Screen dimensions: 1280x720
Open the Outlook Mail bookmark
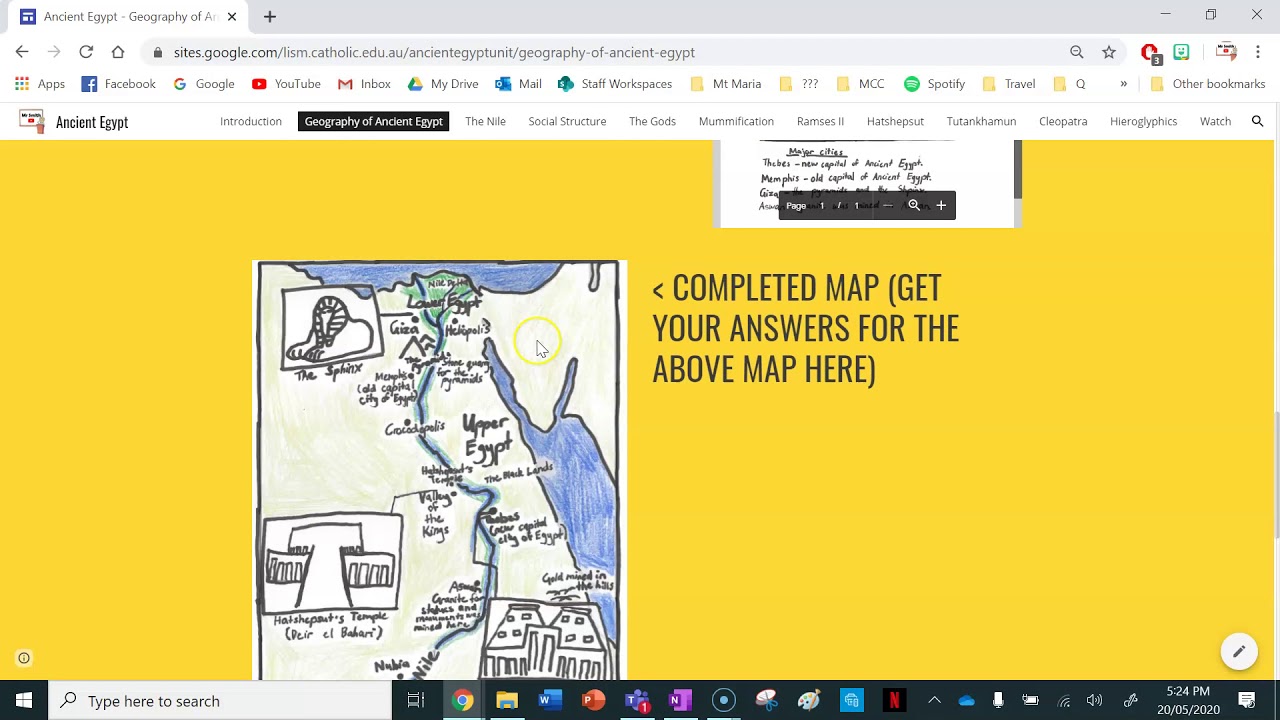518,84
